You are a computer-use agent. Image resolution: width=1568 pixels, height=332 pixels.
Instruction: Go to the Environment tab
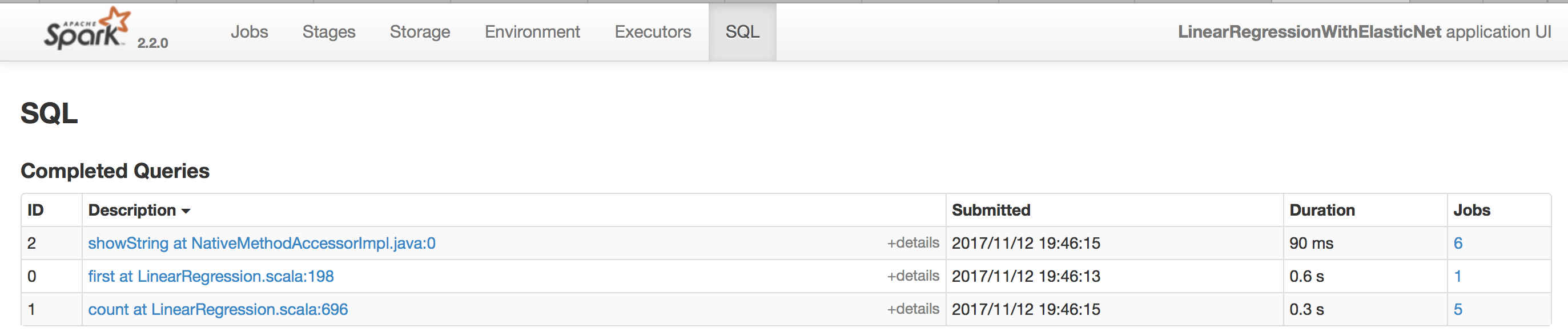(x=532, y=31)
